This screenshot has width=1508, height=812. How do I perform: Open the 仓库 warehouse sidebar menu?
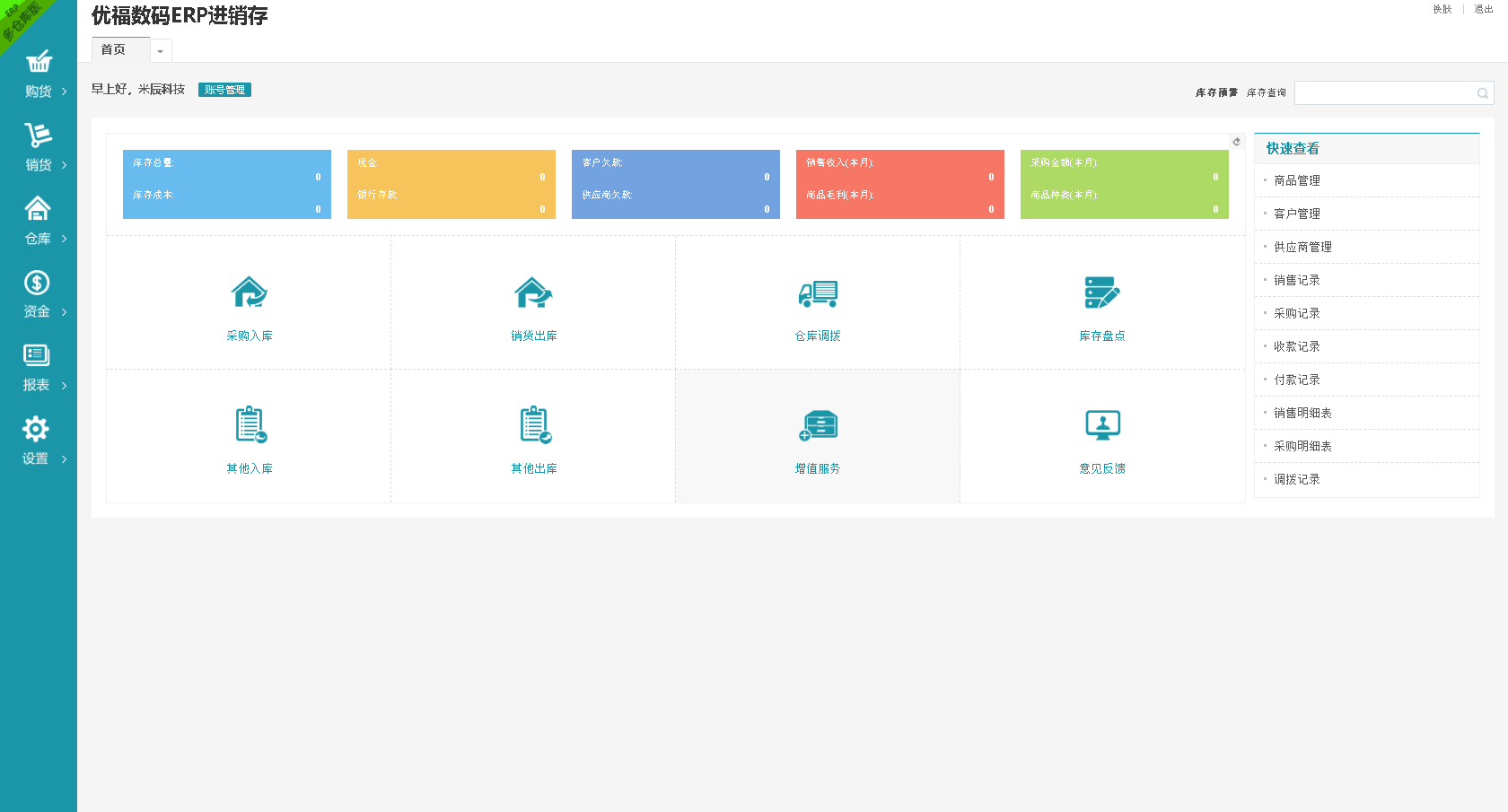39,223
